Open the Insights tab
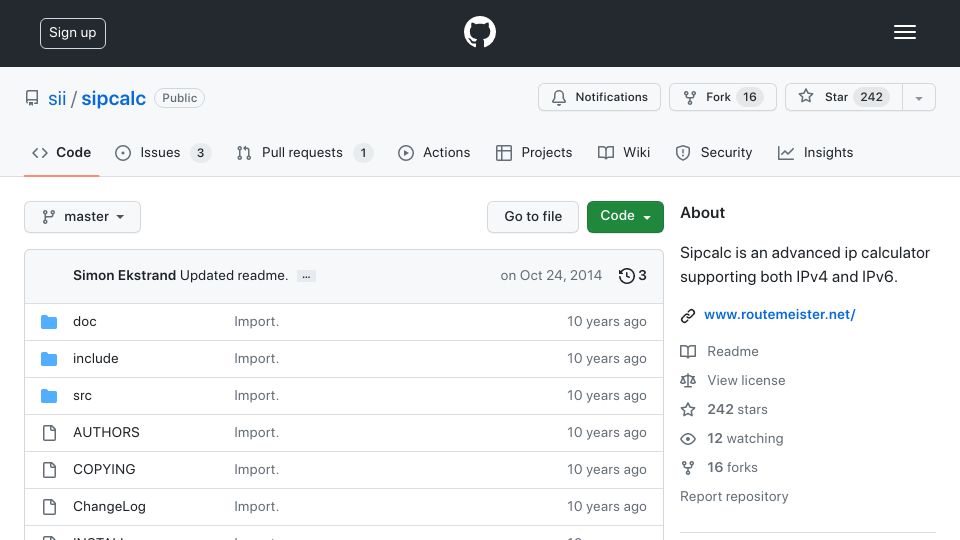Screen dimensions: 960x540 click(815, 152)
